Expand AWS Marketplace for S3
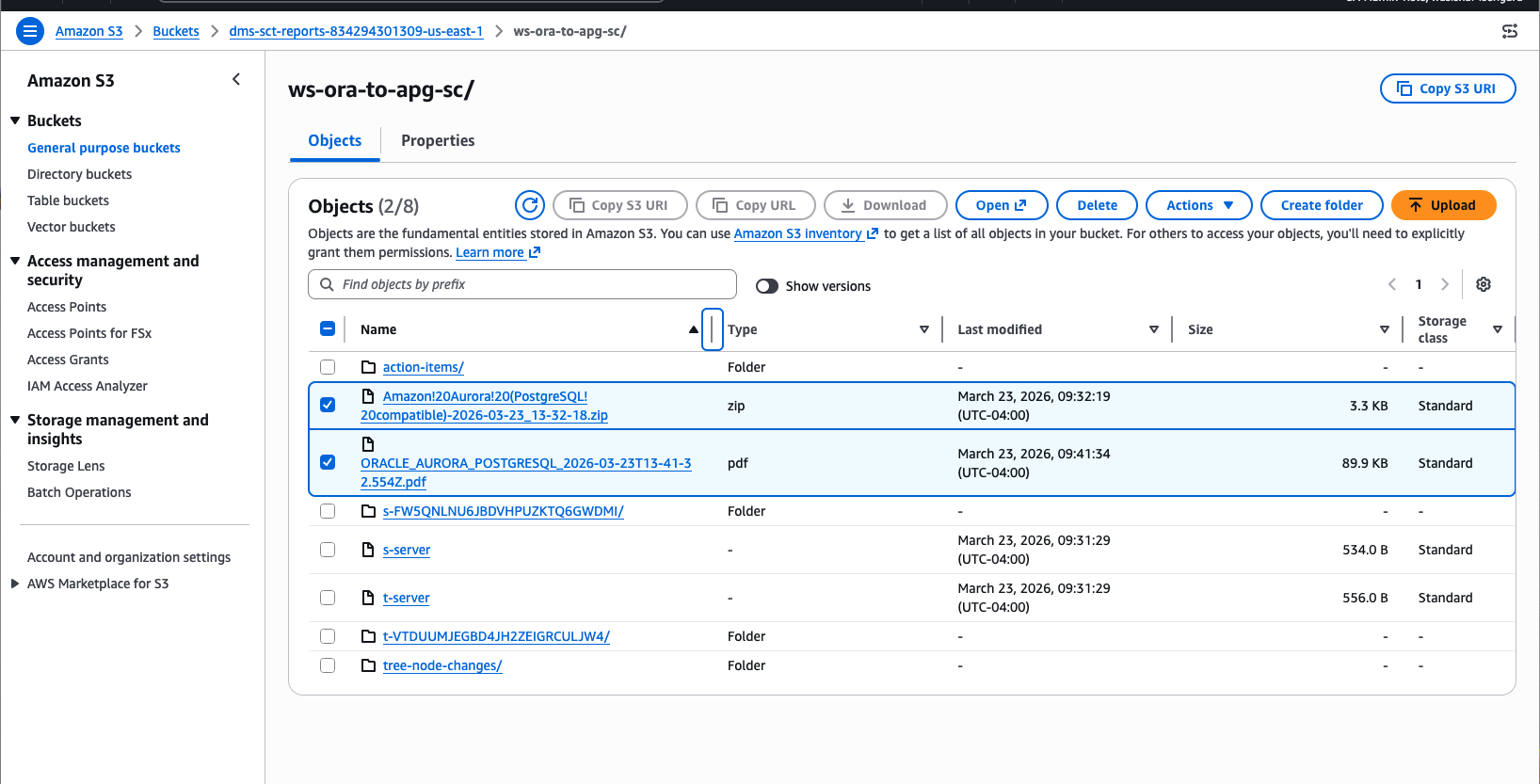The image size is (1540, 784). pos(15,584)
